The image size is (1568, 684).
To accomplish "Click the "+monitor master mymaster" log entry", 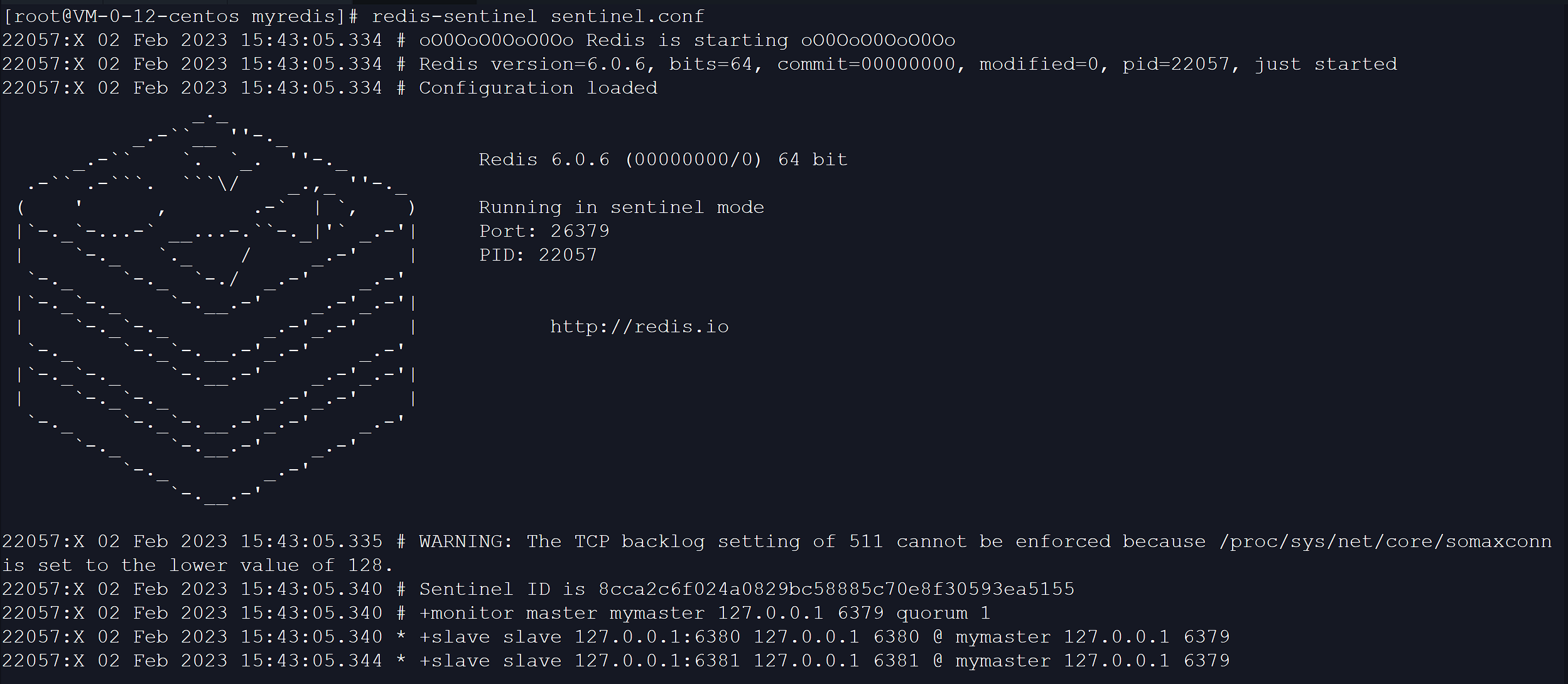I will click(561, 613).
